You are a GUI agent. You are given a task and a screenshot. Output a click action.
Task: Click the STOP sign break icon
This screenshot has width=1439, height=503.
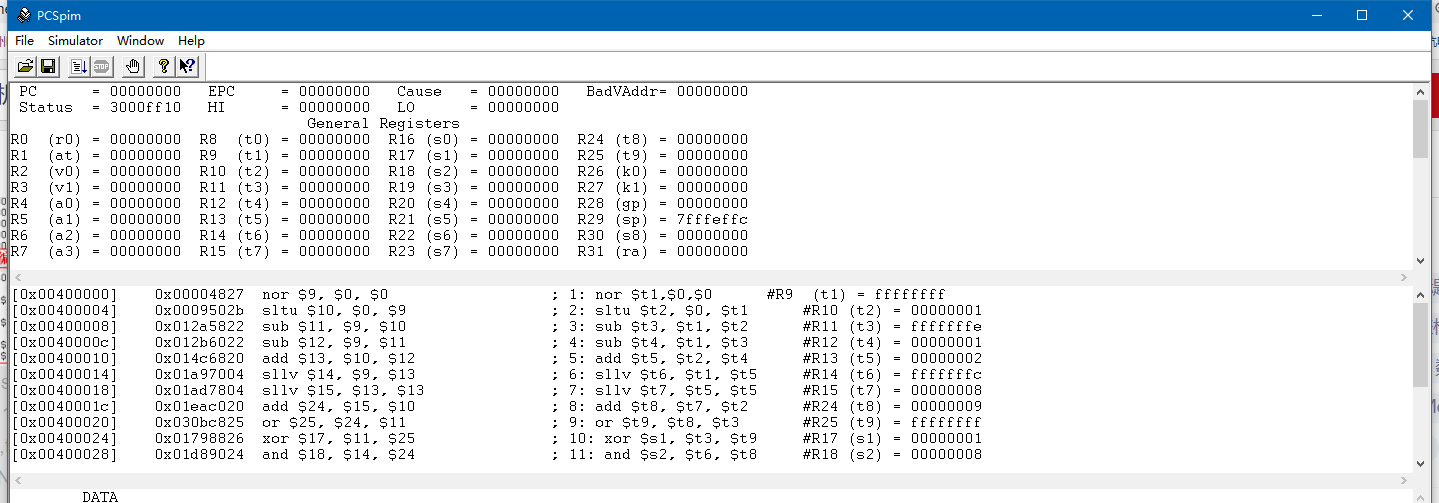click(101, 66)
